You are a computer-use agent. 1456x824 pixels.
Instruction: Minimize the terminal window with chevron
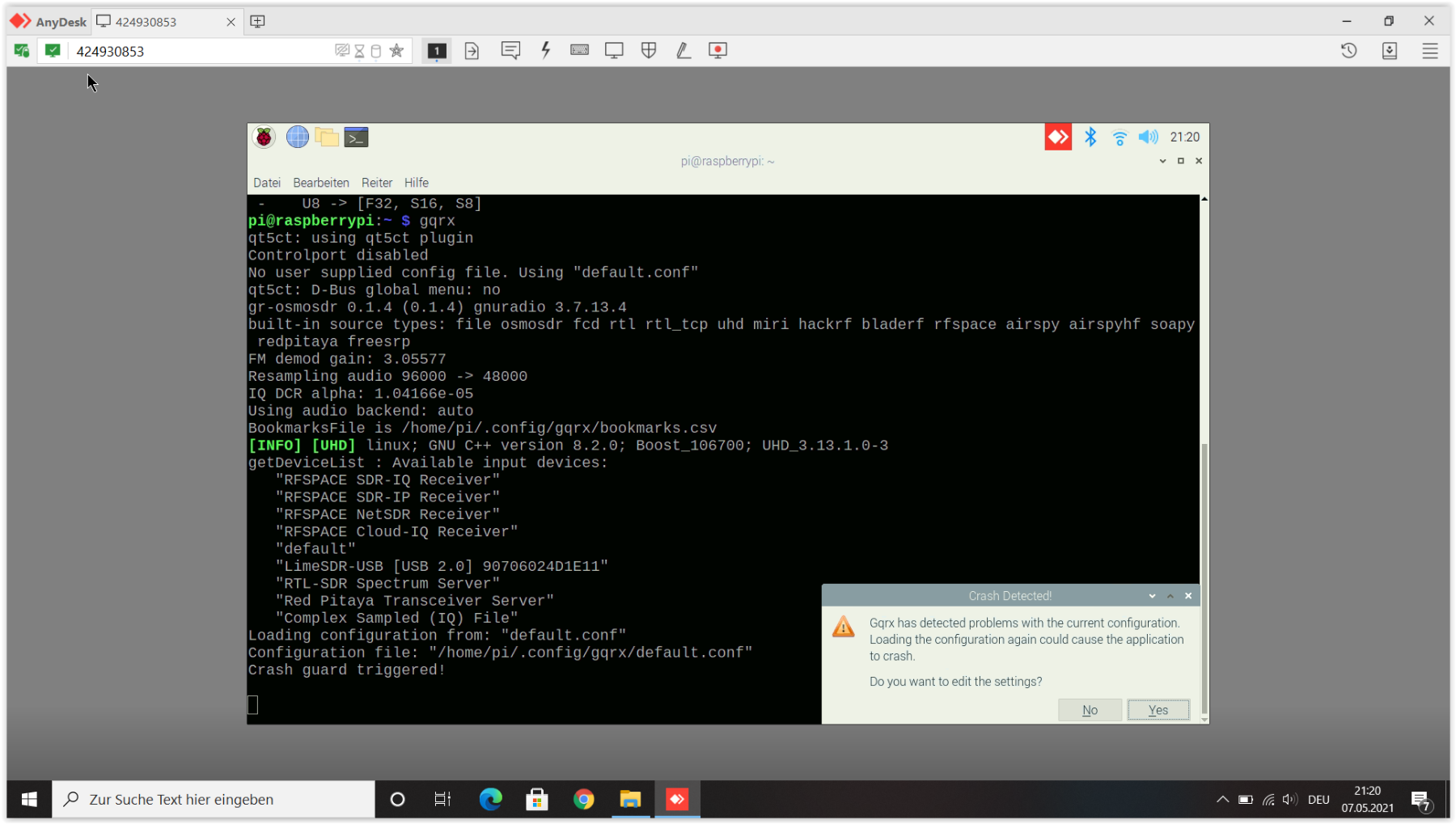click(1162, 161)
